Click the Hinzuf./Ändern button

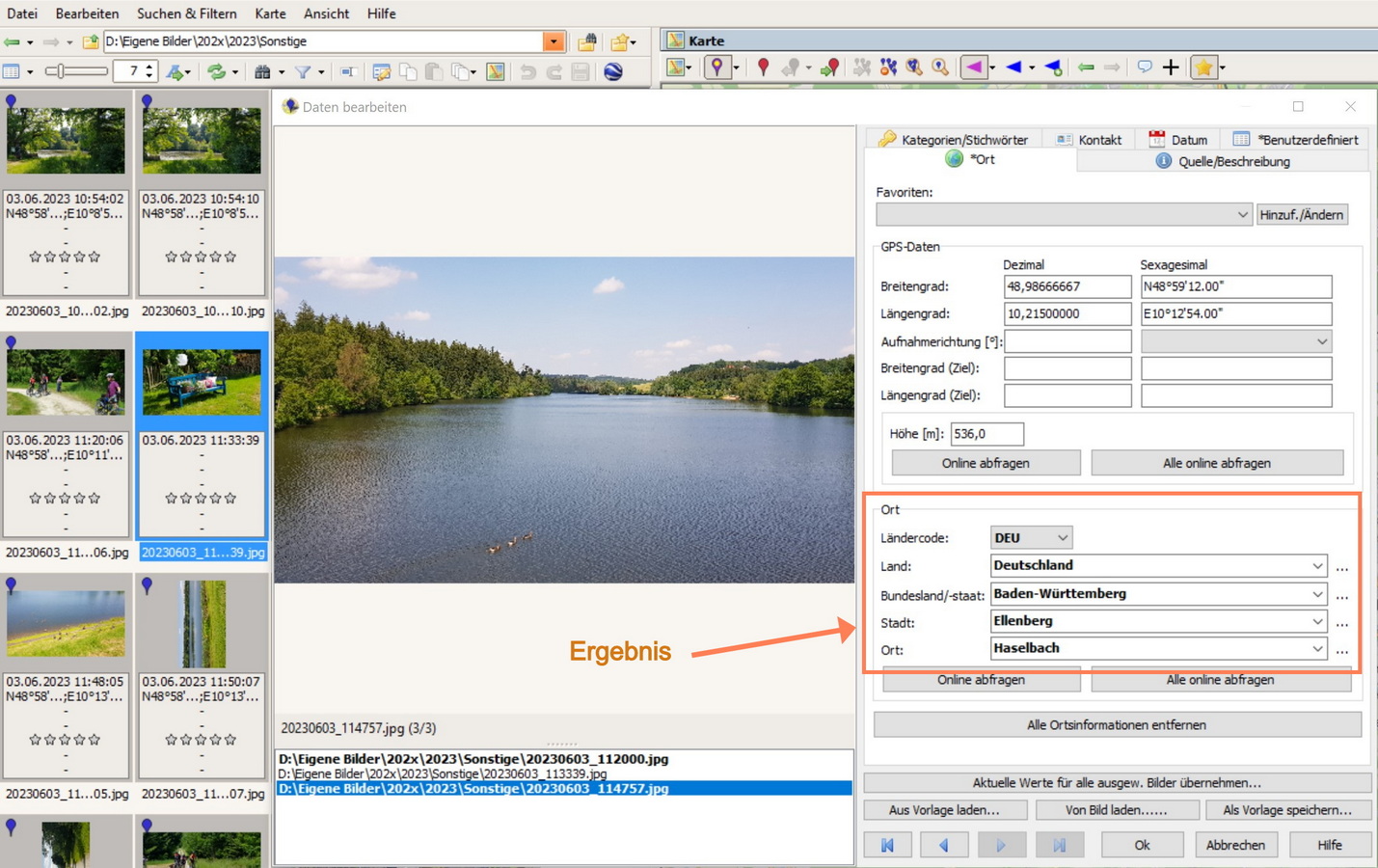(1301, 215)
